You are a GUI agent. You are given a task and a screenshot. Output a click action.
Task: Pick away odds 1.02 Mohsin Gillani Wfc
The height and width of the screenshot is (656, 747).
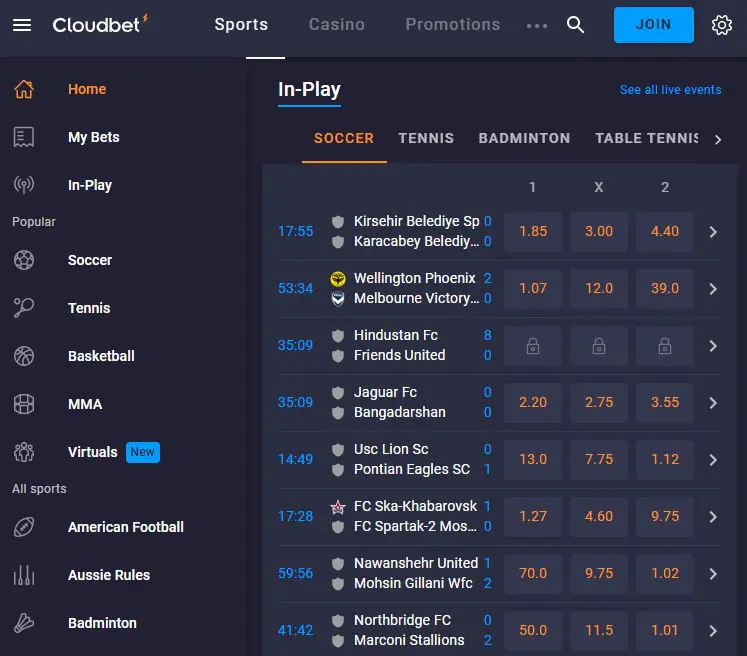point(665,574)
